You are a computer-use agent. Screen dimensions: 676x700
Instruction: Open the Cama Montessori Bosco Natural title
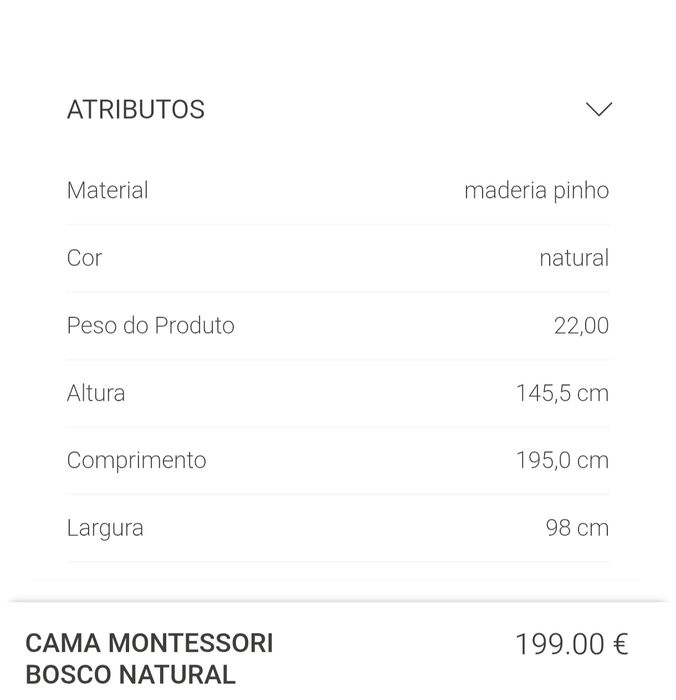[149, 659]
